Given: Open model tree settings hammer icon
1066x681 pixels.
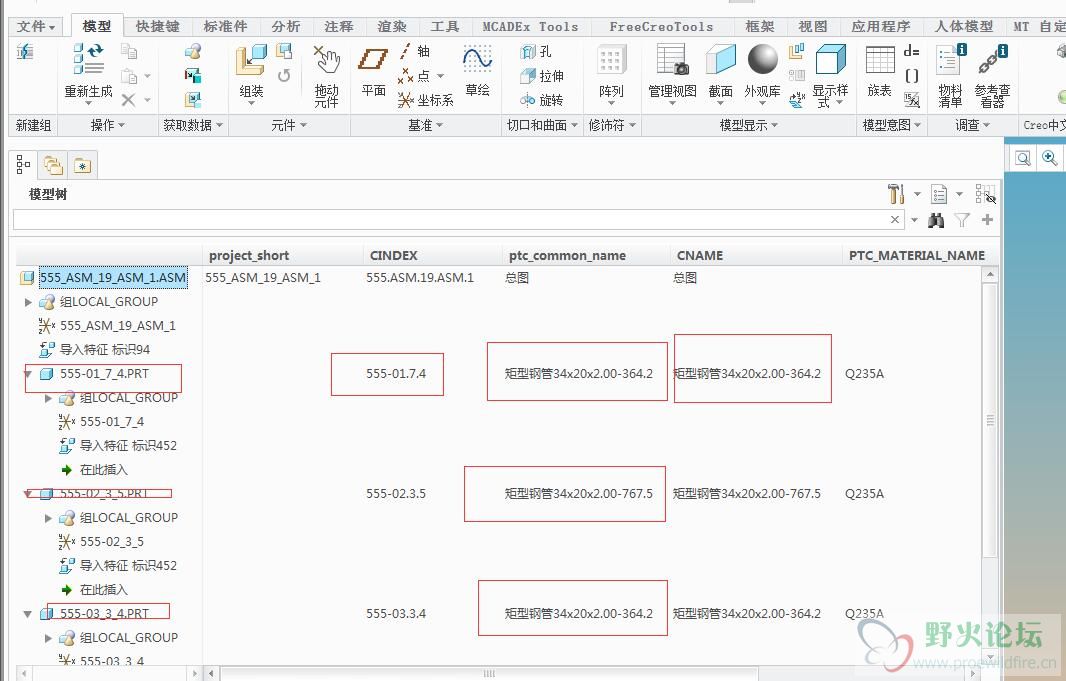Looking at the screenshot, I should click(x=896, y=194).
